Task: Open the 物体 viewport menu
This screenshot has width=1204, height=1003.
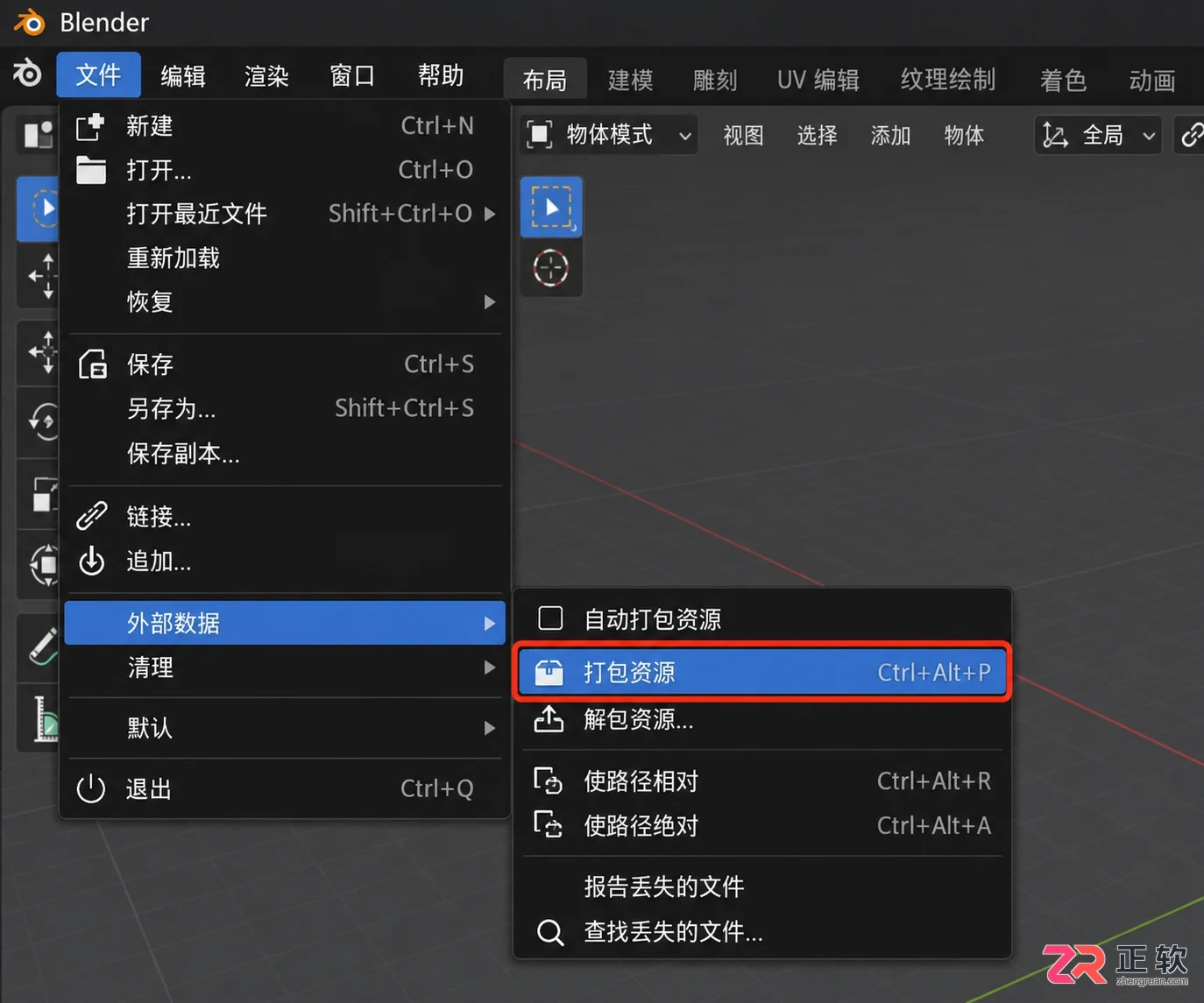Action: click(x=964, y=135)
